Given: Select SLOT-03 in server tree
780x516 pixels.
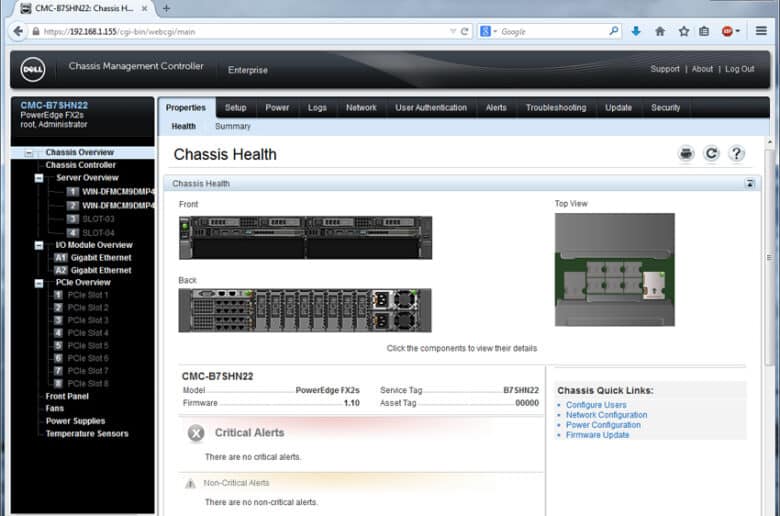Looking at the screenshot, I should coord(98,219).
